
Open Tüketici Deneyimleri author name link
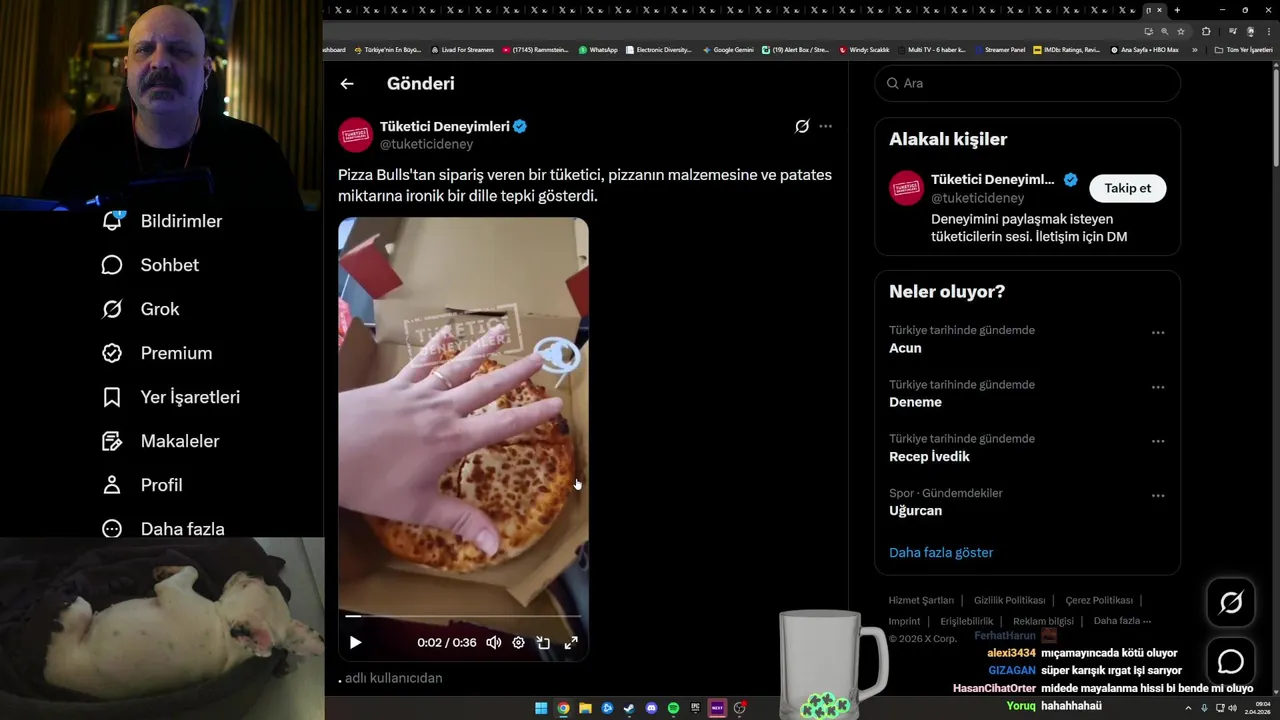(x=444, y=126)
